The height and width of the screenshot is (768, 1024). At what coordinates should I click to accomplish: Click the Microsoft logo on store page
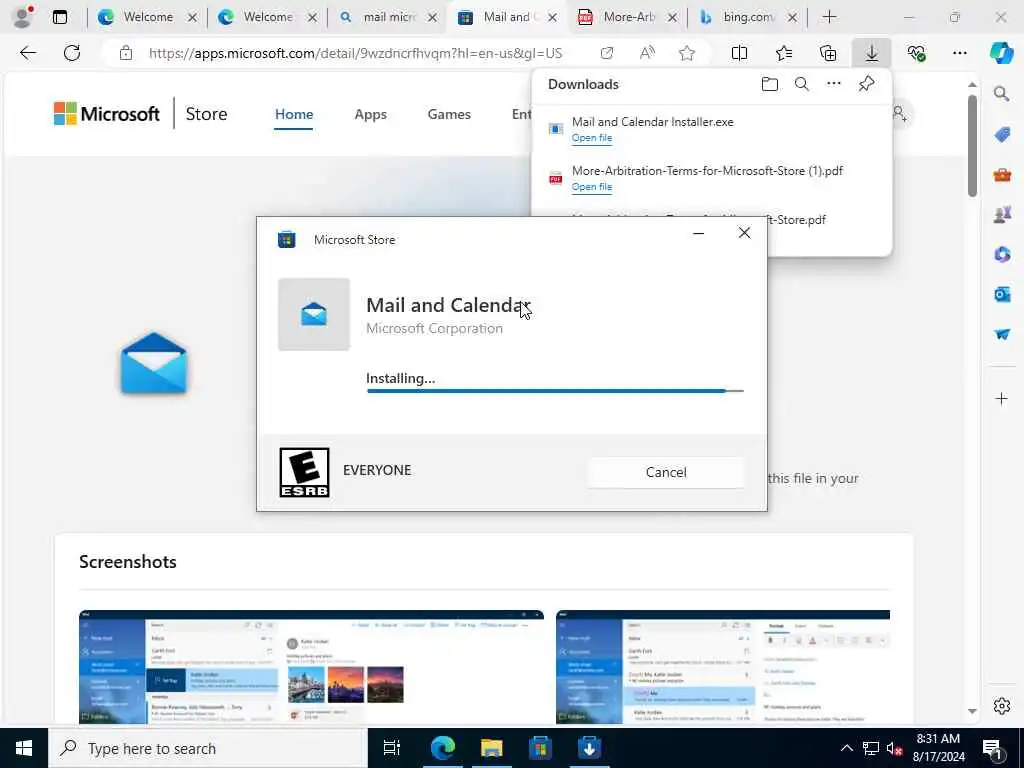click(106, 114)
